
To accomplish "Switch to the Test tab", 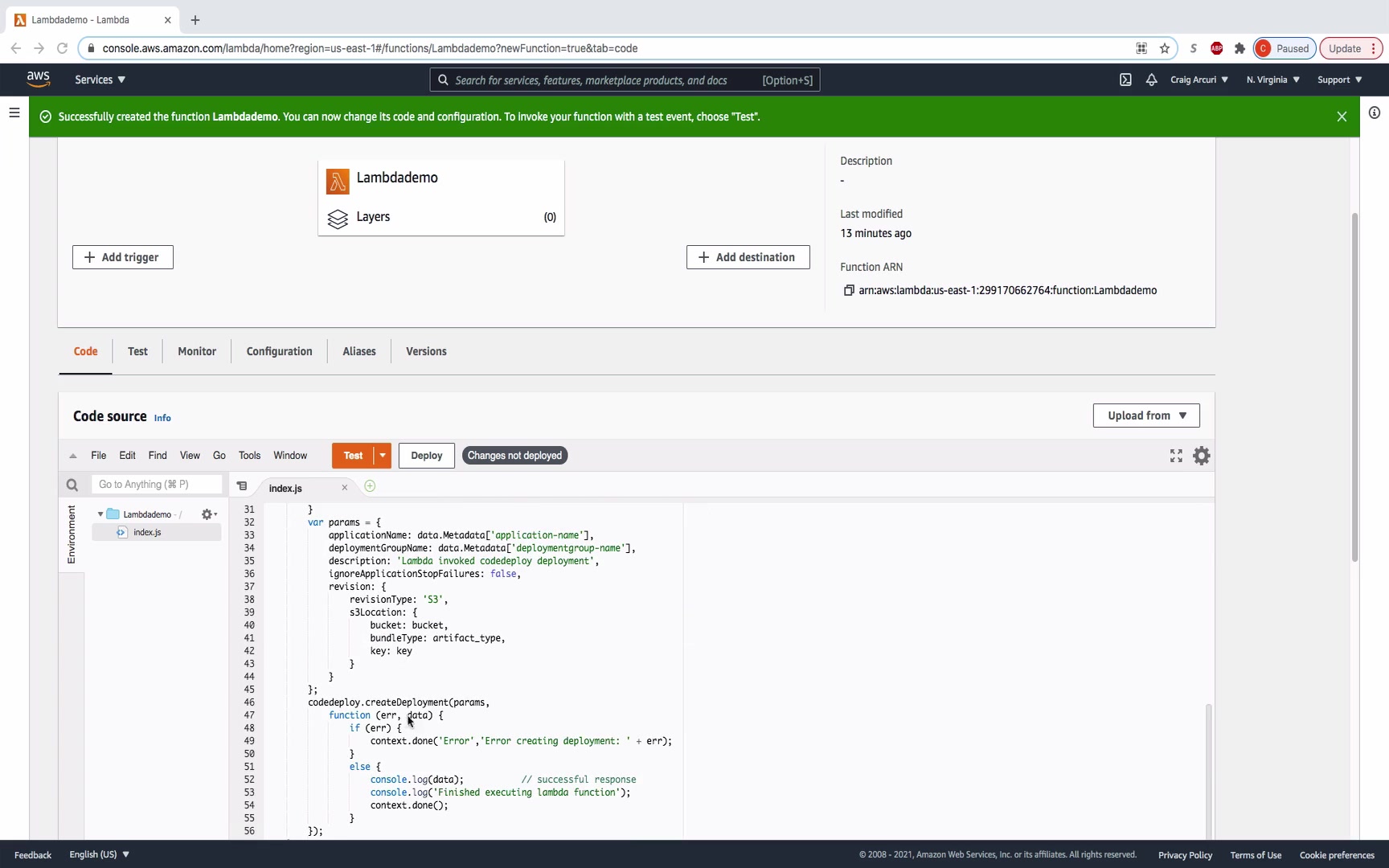I will pos(137,351).
